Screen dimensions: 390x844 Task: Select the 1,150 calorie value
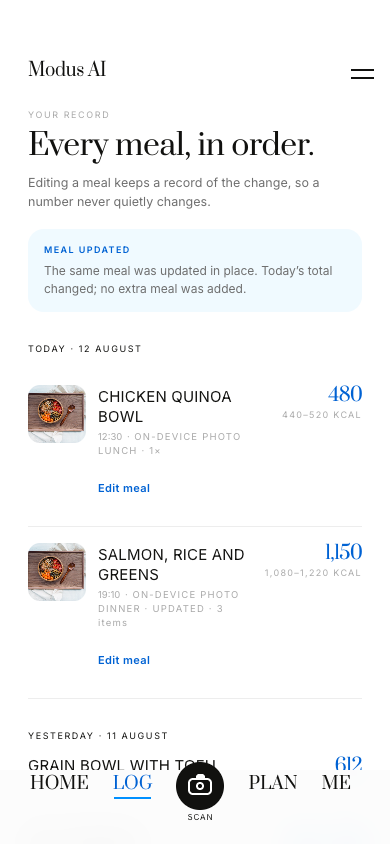pyautogui.click(x=343, y=552)
